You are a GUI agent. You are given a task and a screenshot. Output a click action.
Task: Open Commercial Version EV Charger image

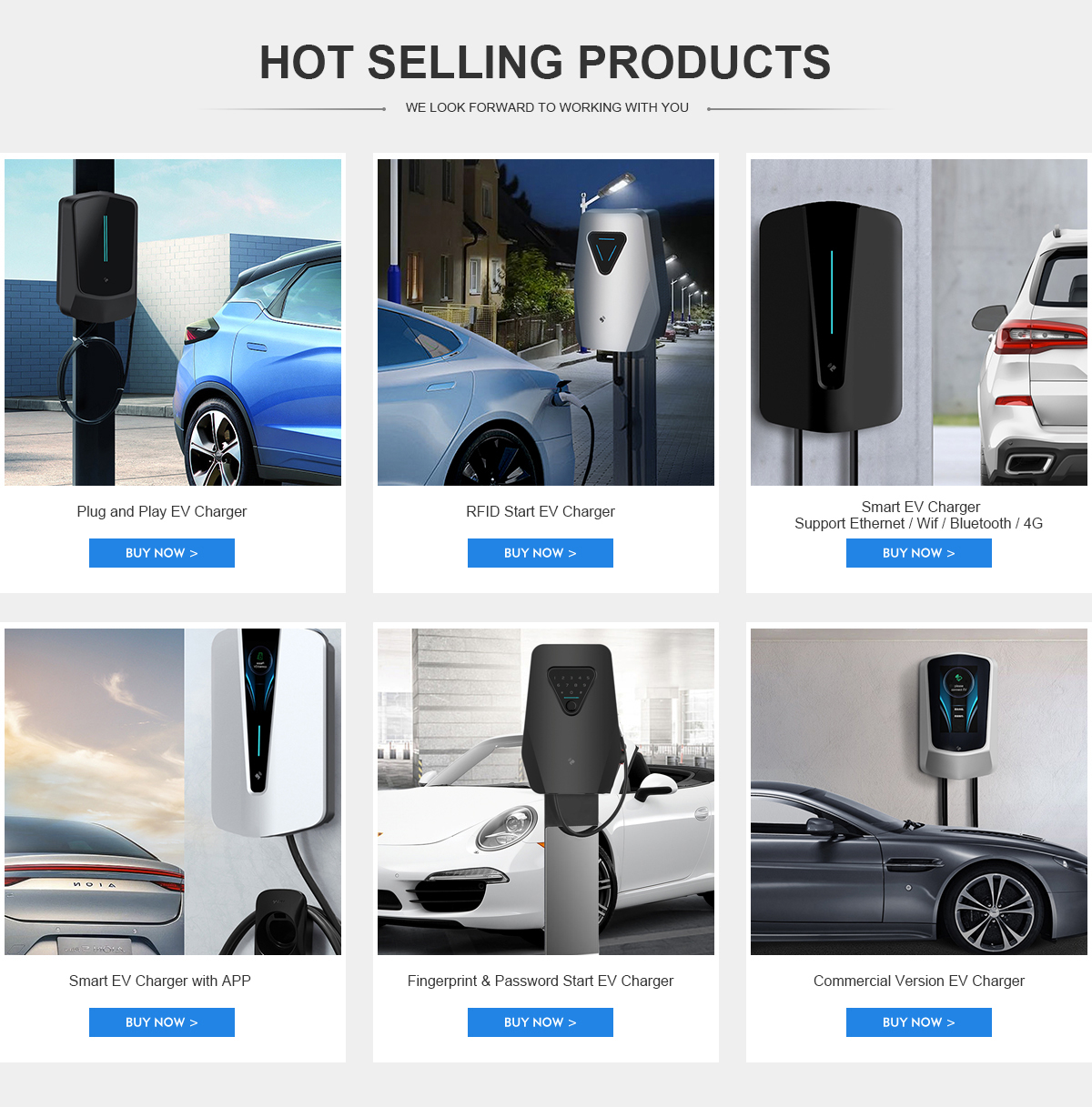[919, 791]
